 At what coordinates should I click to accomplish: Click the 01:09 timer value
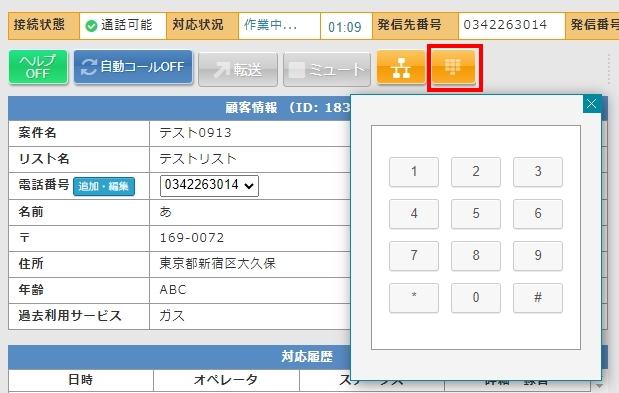346,26
